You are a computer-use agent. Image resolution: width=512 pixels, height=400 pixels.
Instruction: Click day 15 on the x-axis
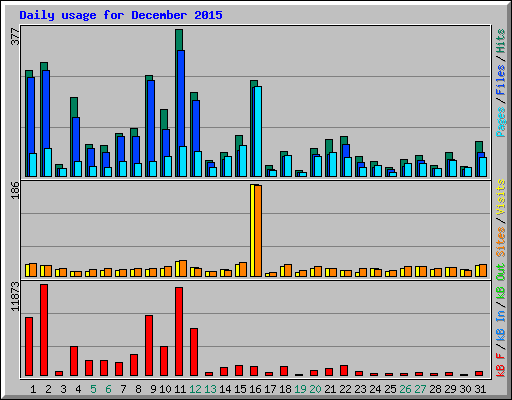tap(240, 389)
